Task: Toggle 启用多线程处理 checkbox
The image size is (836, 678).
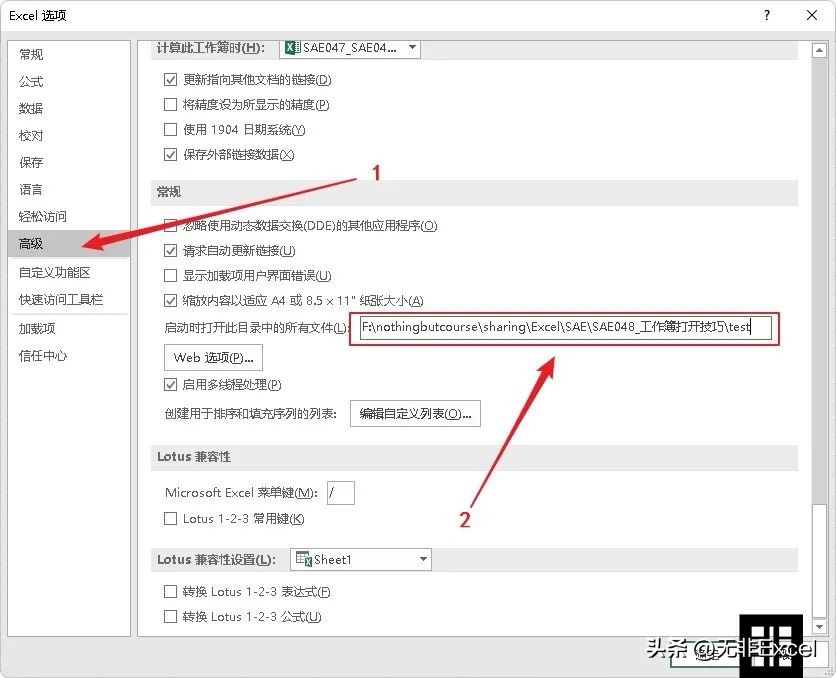Action: point(170,384)
